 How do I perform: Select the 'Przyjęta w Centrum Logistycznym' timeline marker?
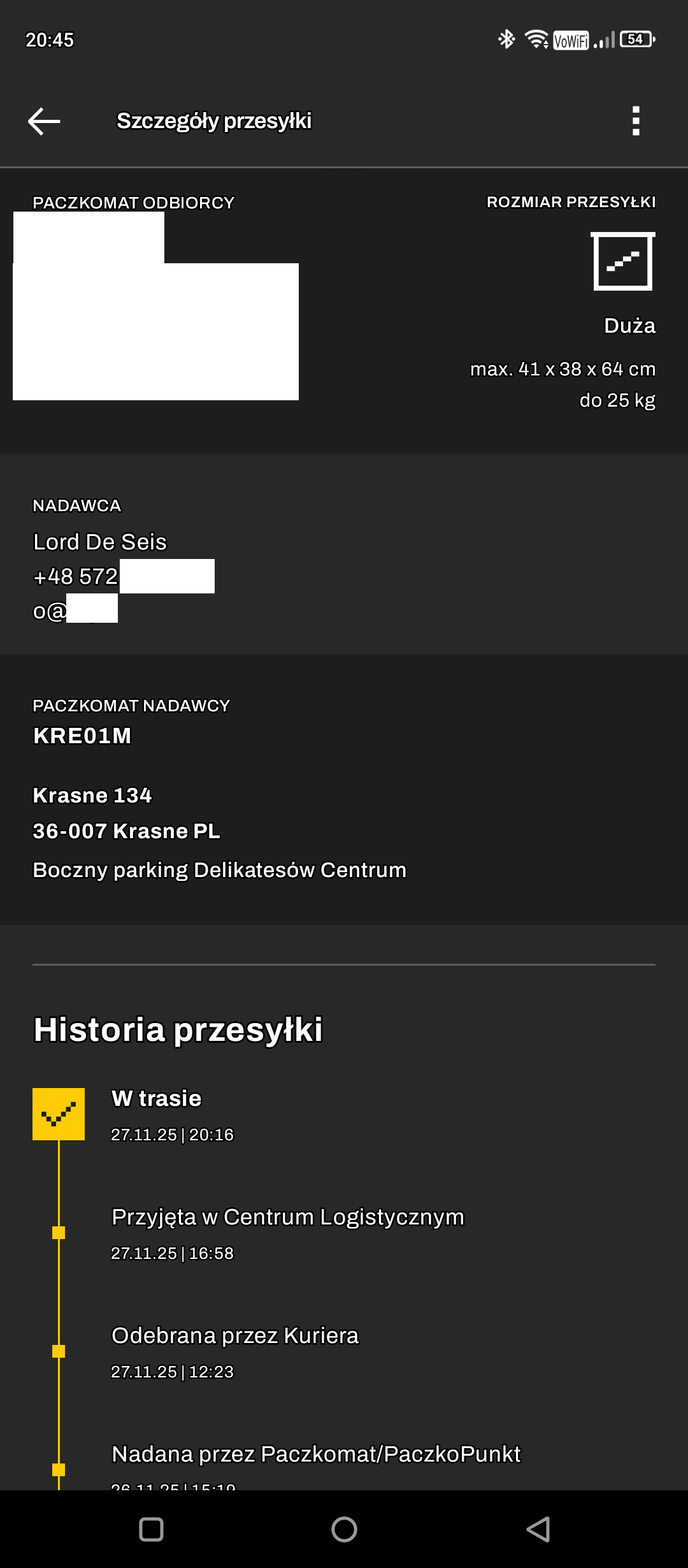[x=59, y=1232]
